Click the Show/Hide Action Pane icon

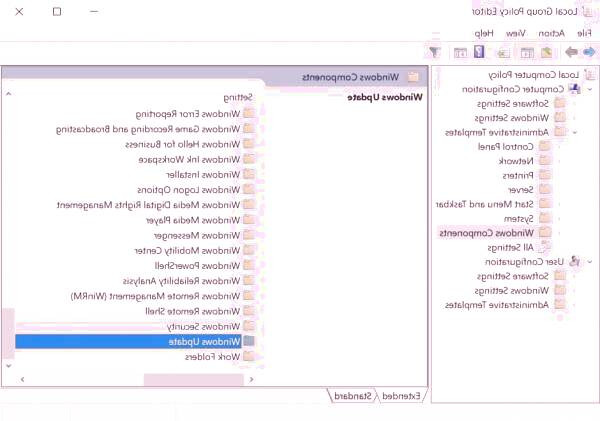tap(460, 52)
